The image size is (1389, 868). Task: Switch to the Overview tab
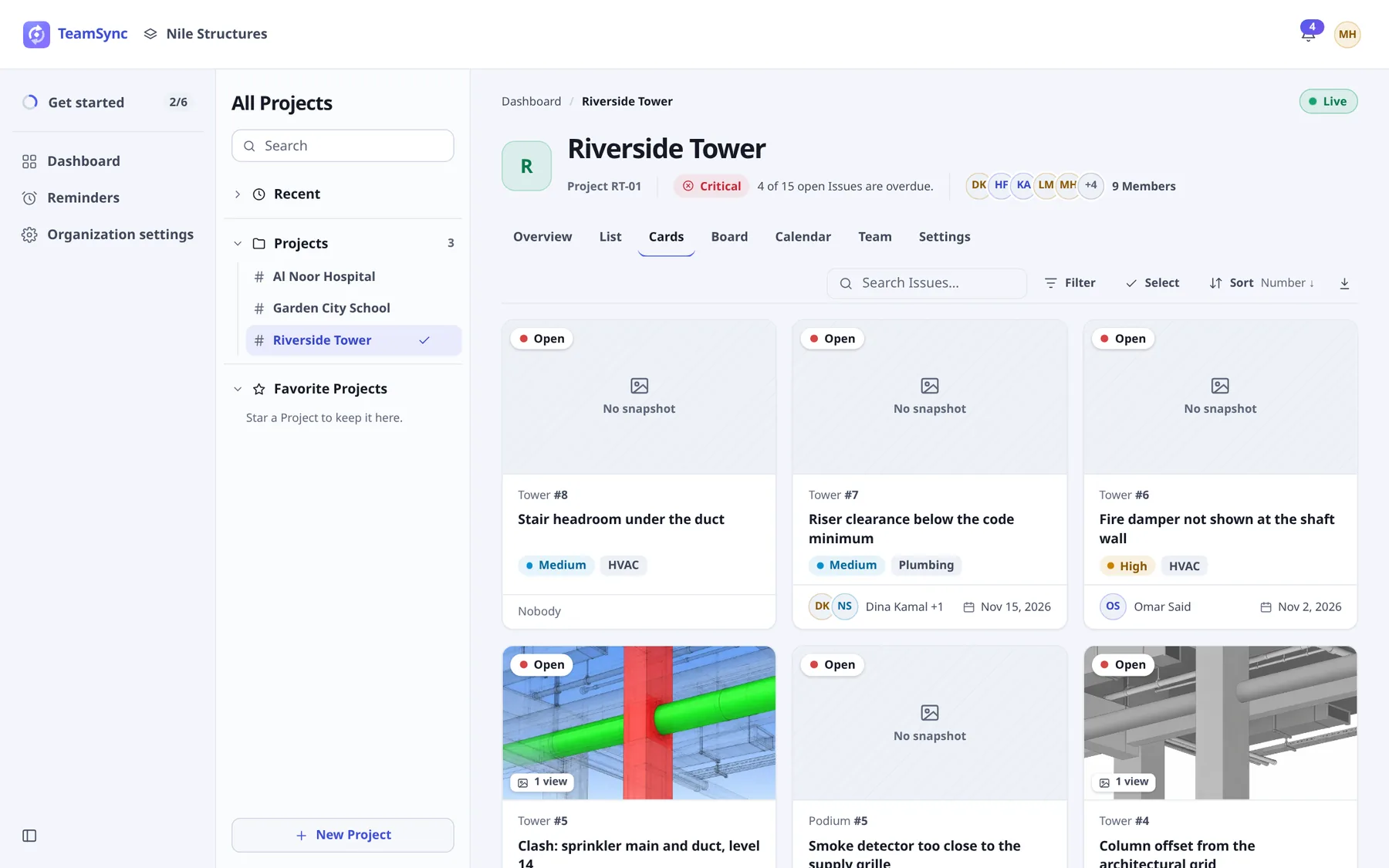click(x=542, y=237)
